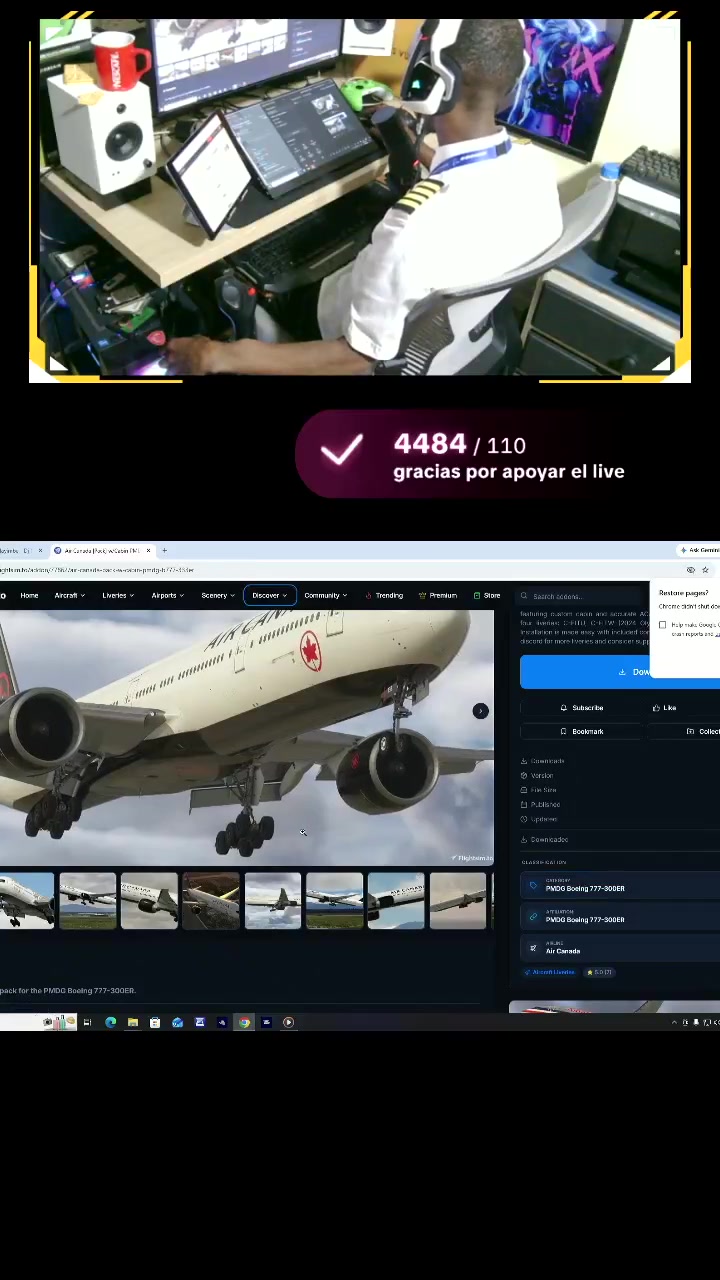Select the first gallery thumbnail

pyautogui.click(x=26, y=901)
